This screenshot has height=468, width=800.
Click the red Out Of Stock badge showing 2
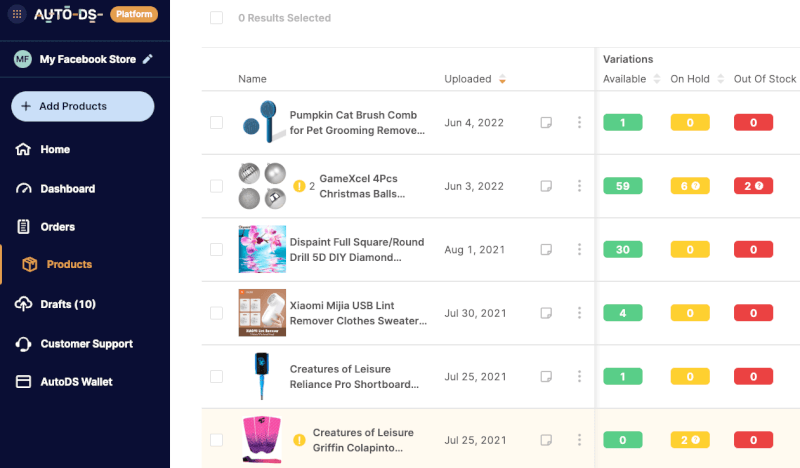tap(753, 186)
